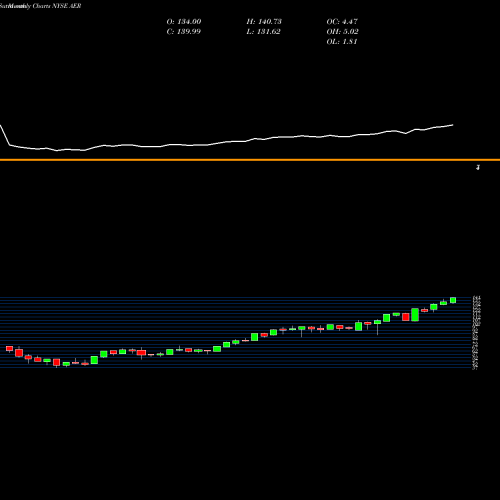The height and width of the screenshot is (500, 500).
Task: Select the 'OC: 4.47' reading
Action: [x=342, y=22]
